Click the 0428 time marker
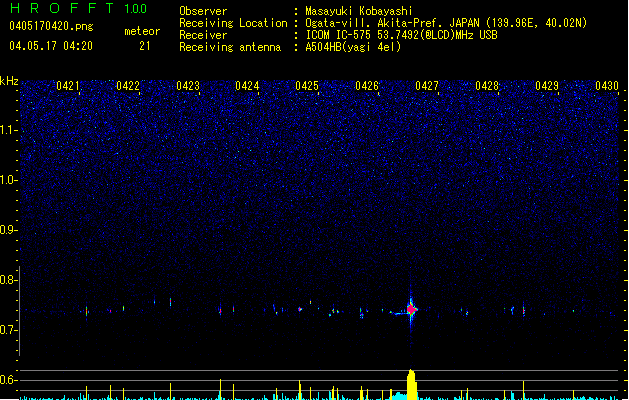The image size is (629, 400). tap(487, 86)
